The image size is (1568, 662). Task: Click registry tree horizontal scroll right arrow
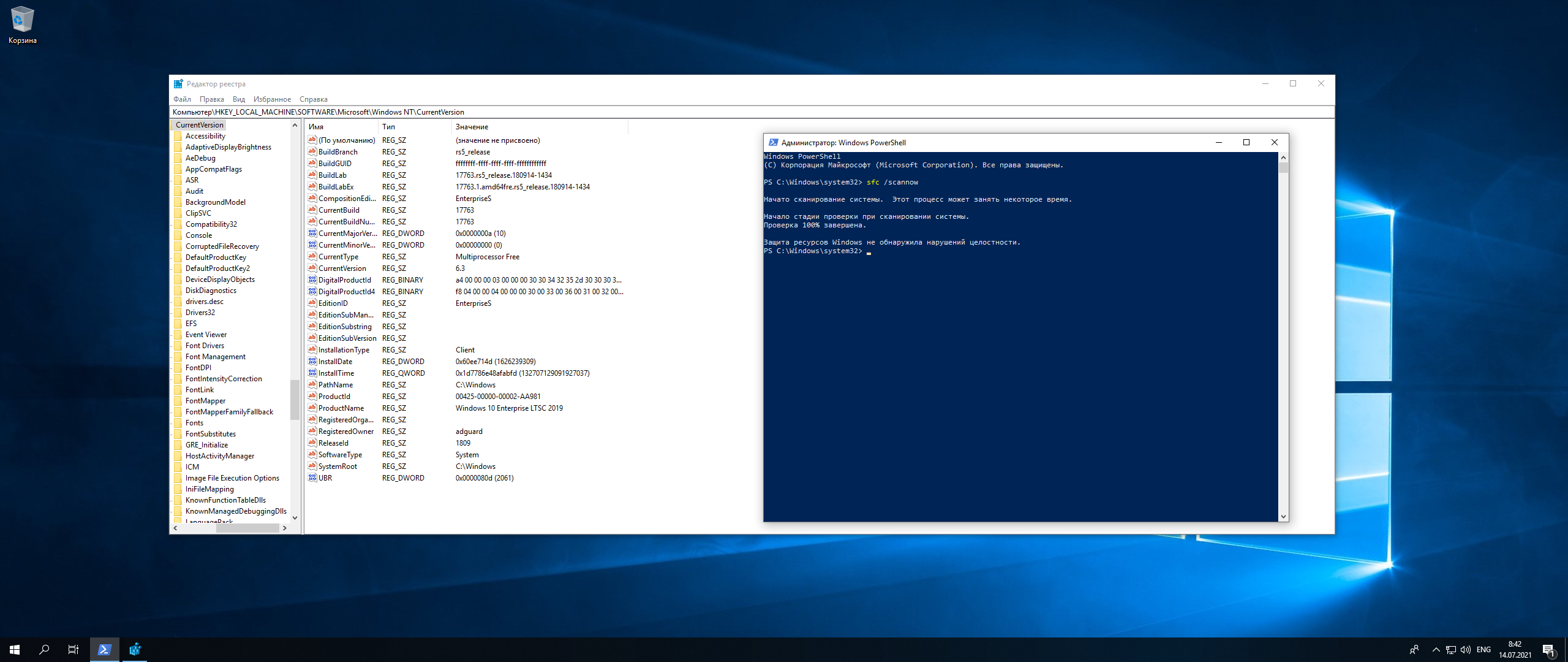pos(284,528)
